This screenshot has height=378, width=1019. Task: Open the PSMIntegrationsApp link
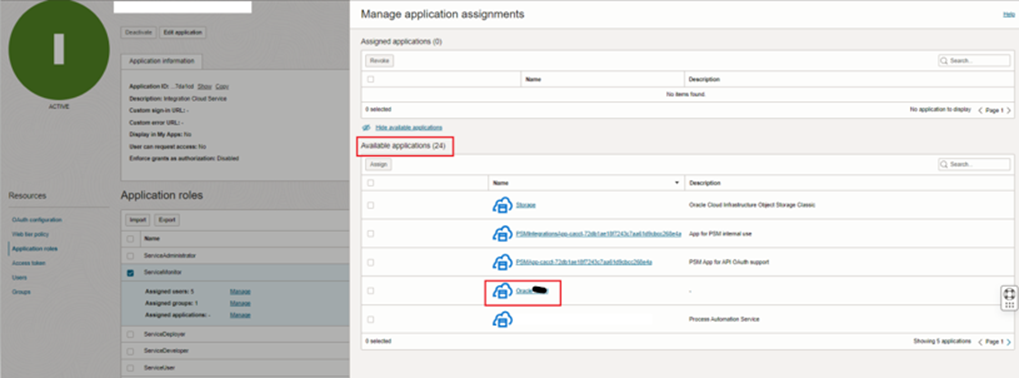599,234
